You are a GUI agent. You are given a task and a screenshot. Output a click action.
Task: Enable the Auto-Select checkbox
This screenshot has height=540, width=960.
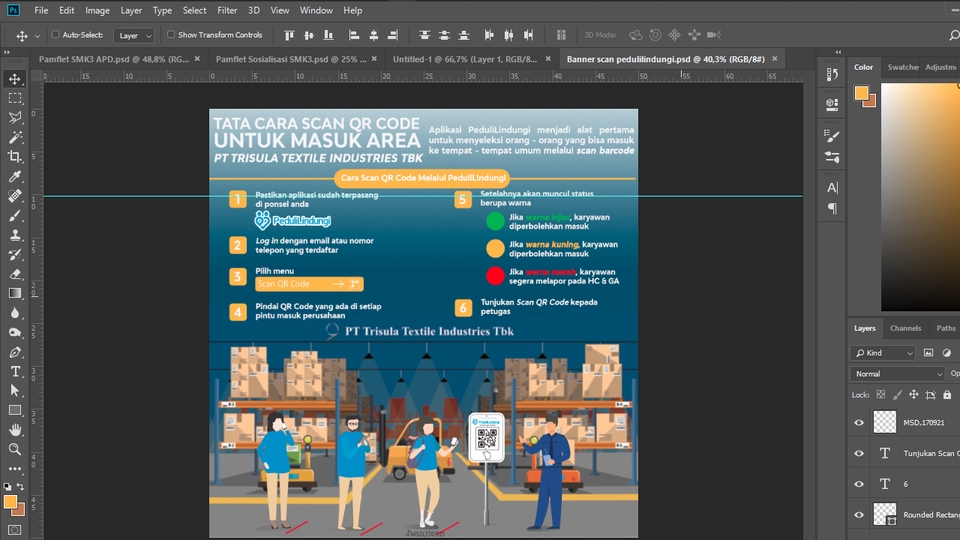(x=55, y=35)
